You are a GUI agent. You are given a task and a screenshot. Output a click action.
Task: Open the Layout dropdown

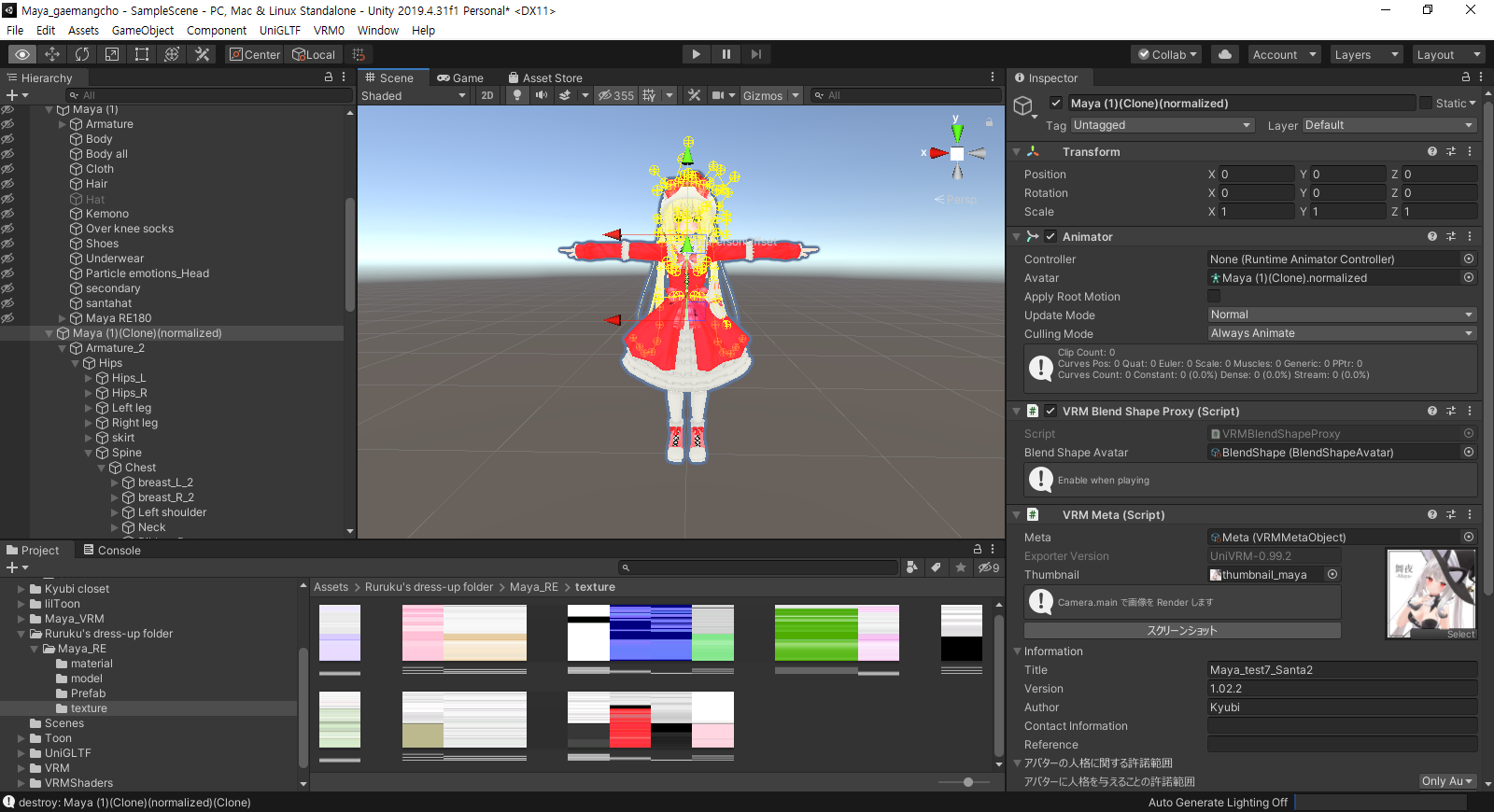1447,54
